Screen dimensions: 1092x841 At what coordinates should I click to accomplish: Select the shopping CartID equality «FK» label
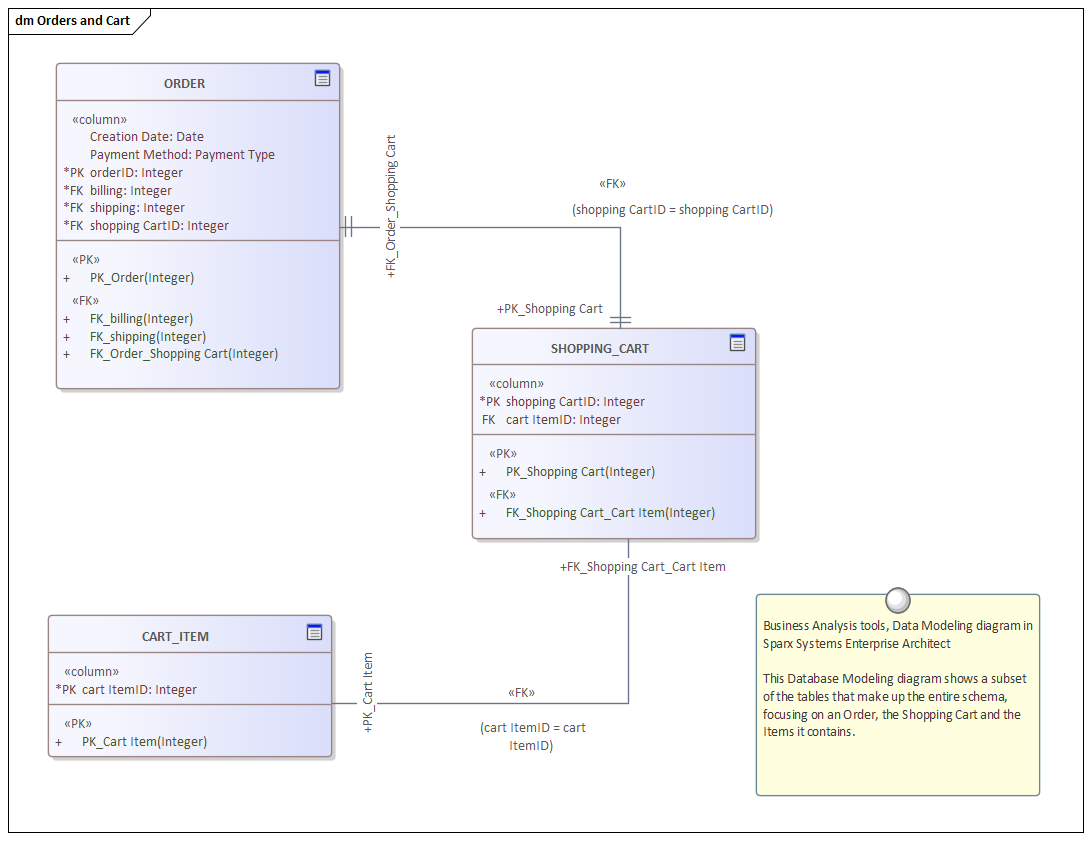pos(670,209)
